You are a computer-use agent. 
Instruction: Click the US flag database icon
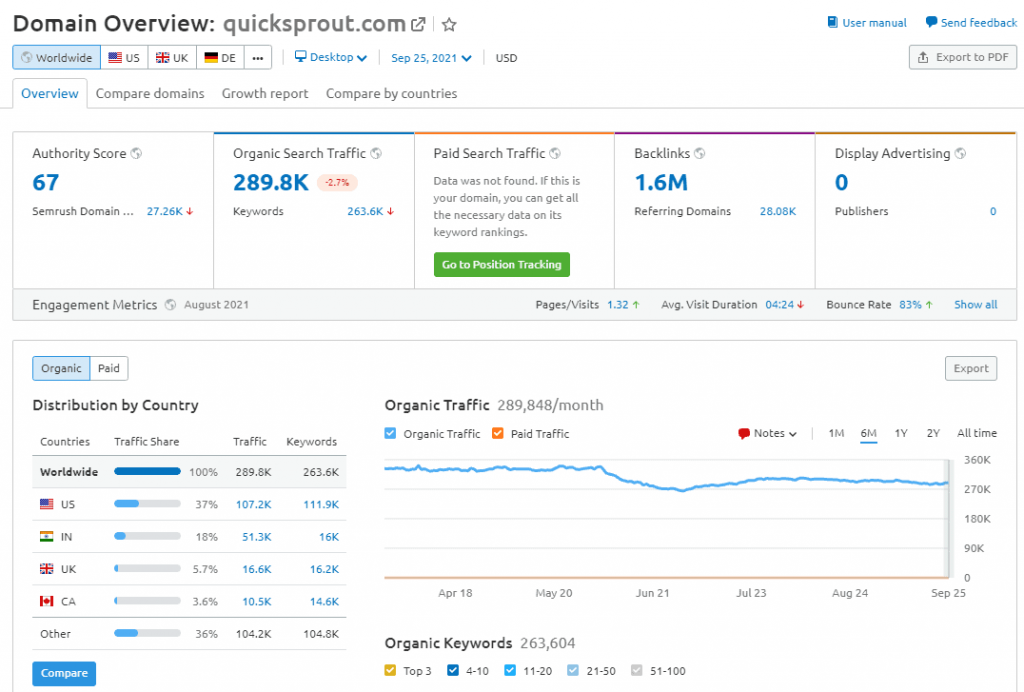[x=115, y=57]
